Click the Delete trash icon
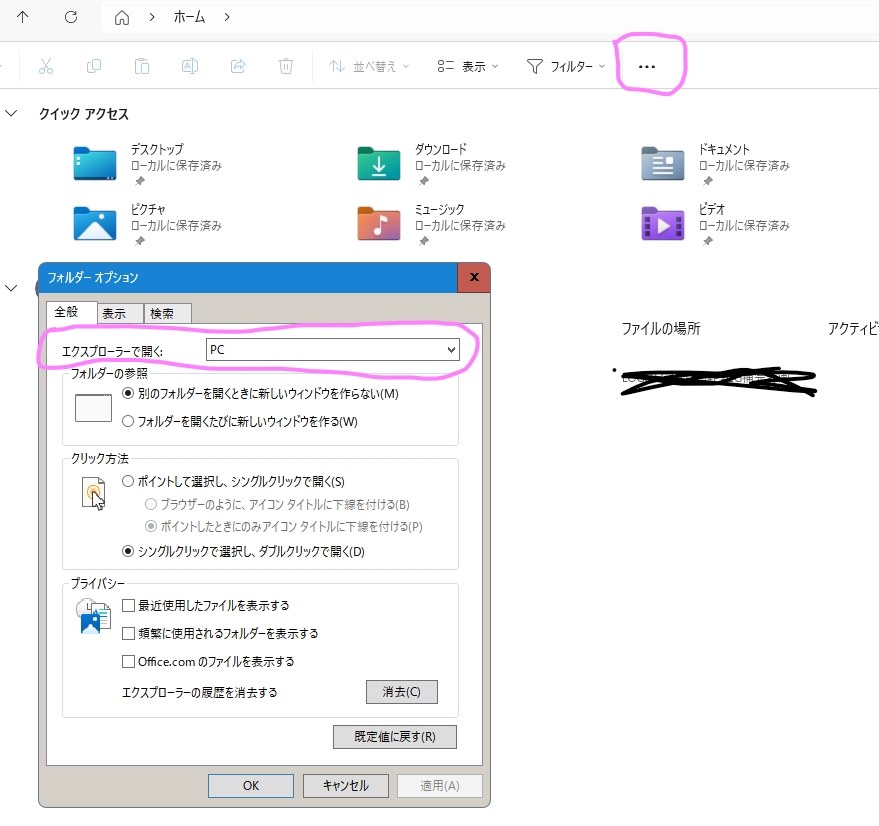Viewport: 879px width, 826px height. click(286, 65)
